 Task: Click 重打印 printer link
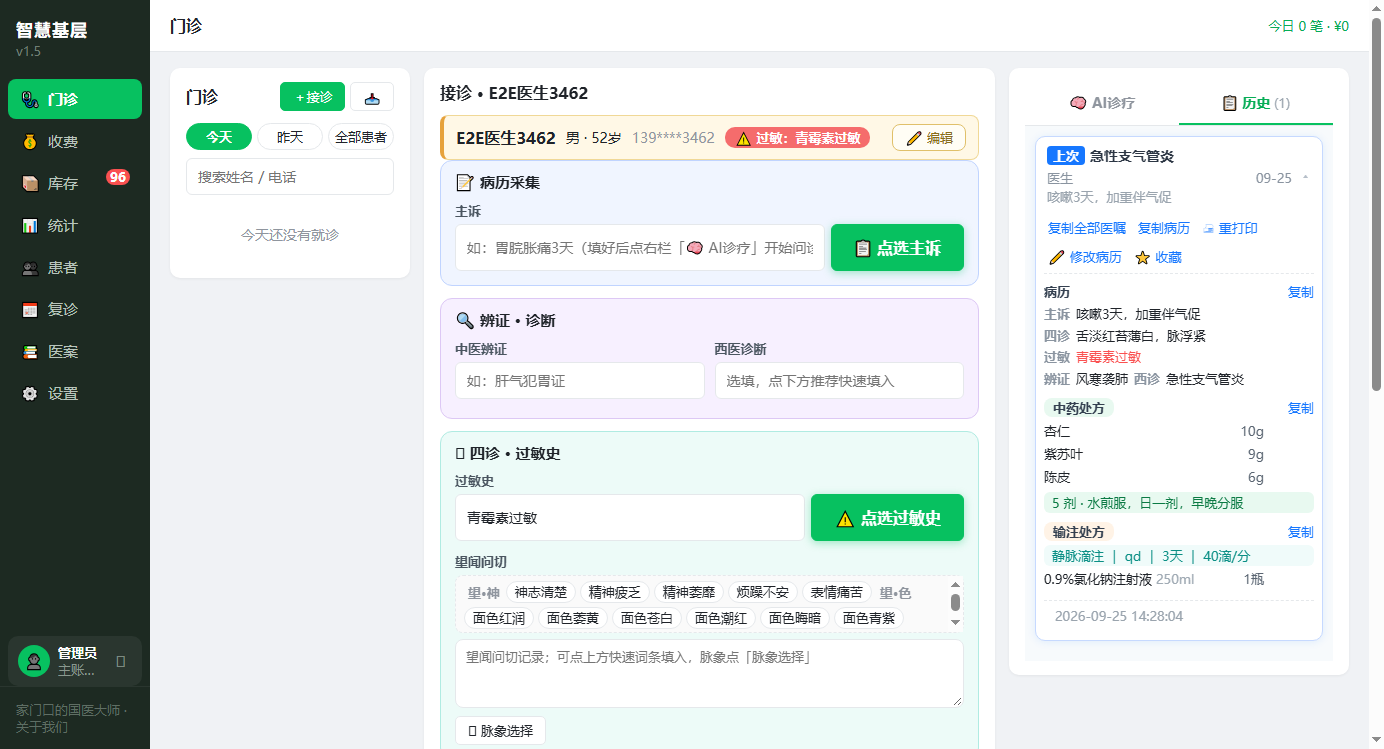(x=1230, y=228)
